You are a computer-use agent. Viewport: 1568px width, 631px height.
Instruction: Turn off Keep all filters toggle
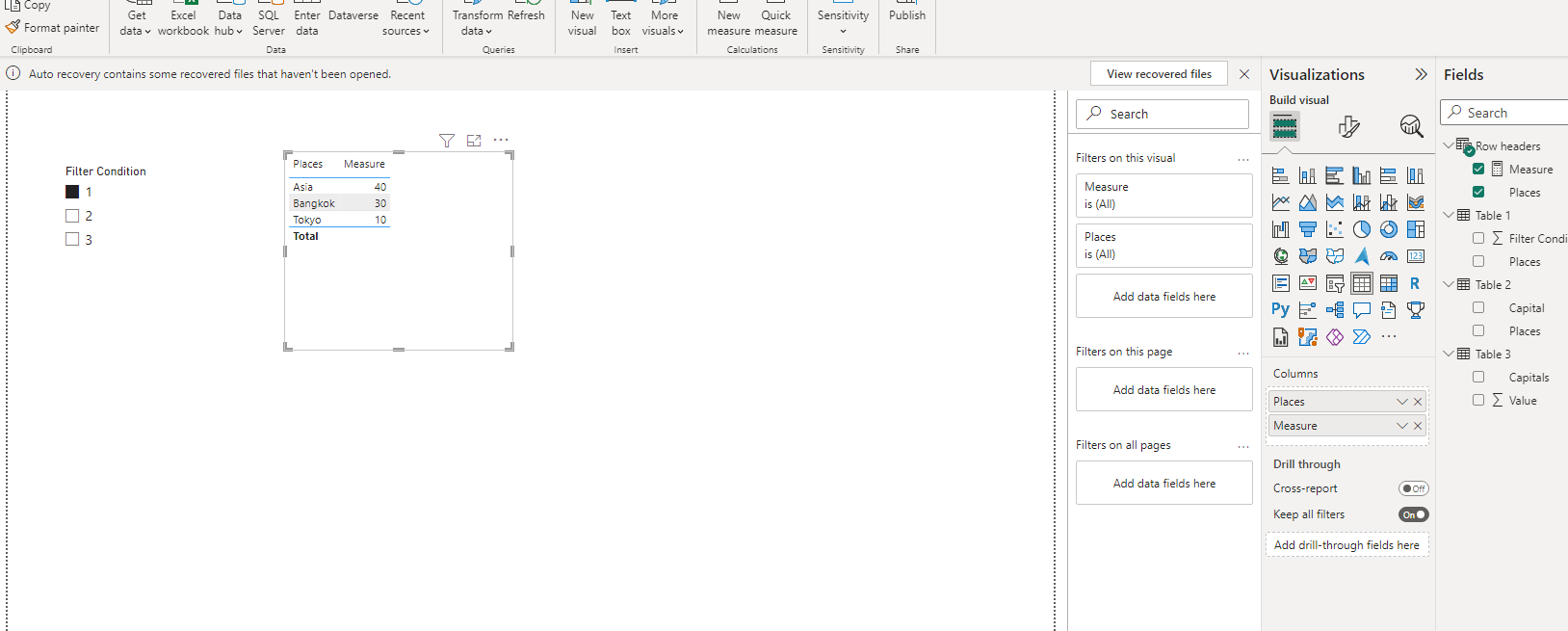pos(1413,514)
